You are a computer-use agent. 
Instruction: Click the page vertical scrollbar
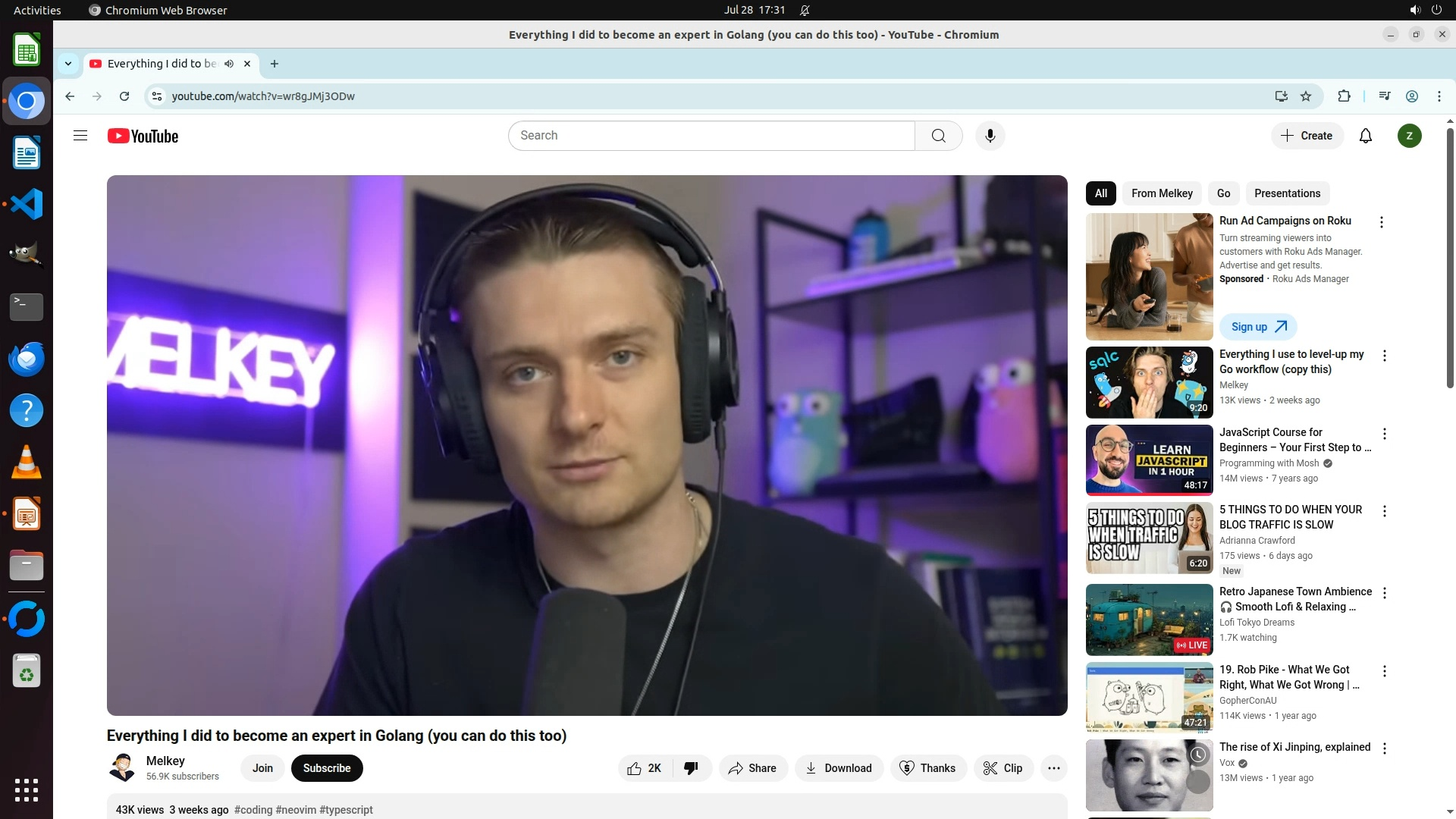[1450, 258]
